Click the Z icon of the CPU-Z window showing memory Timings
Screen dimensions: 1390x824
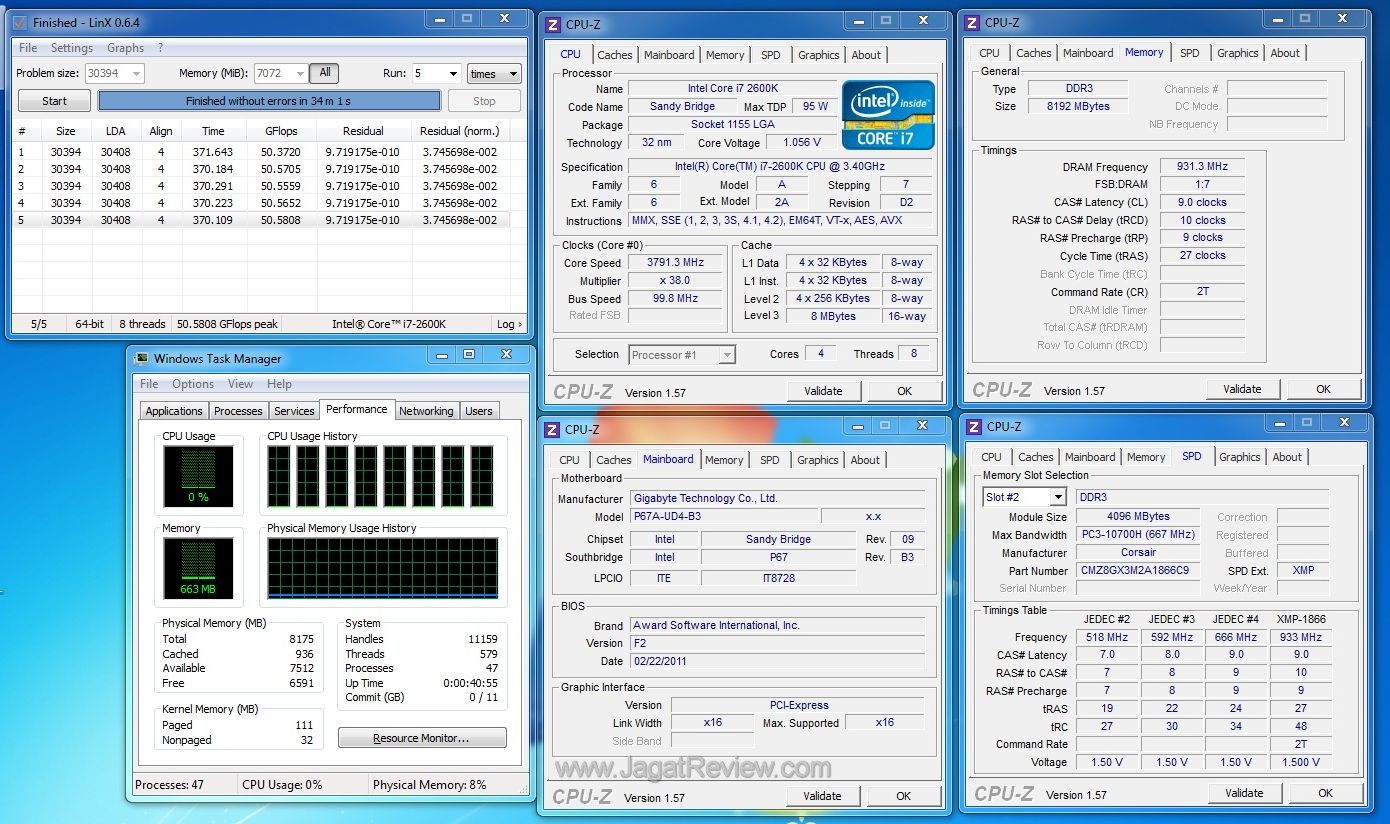[972, 23]
